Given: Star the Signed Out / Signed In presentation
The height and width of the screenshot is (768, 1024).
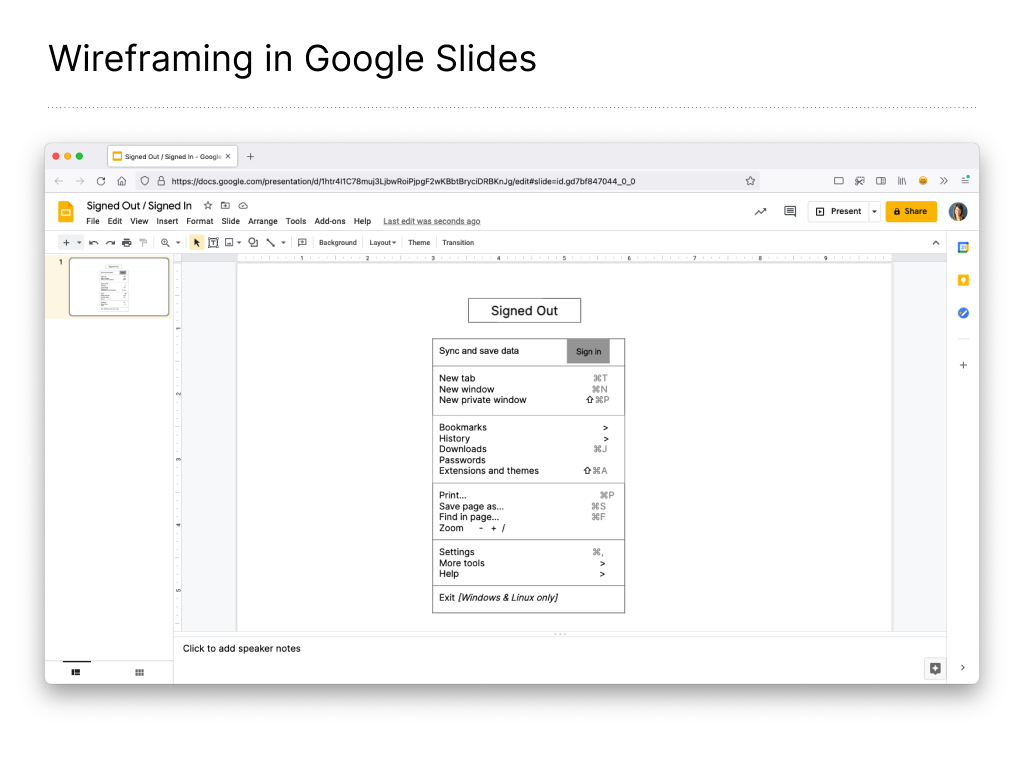Looking at the screenshot, I should pos(208,206).
